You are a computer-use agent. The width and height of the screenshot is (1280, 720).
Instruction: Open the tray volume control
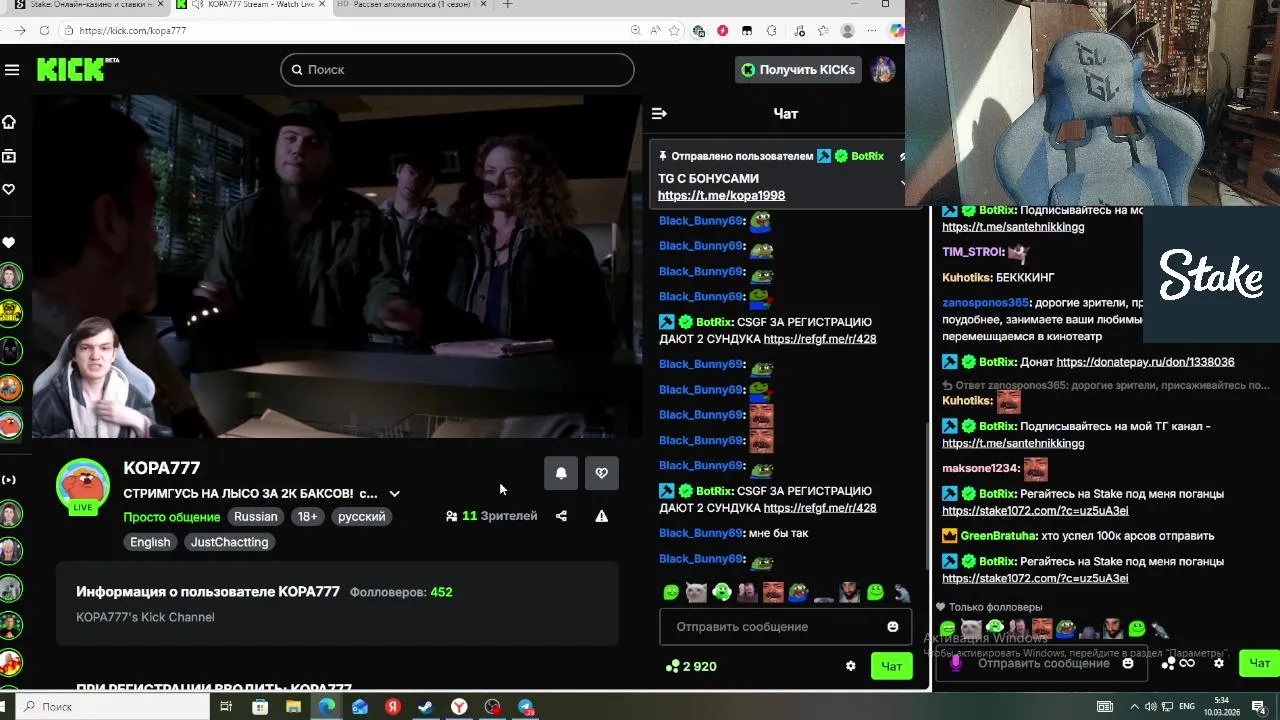click(1150, 707)
